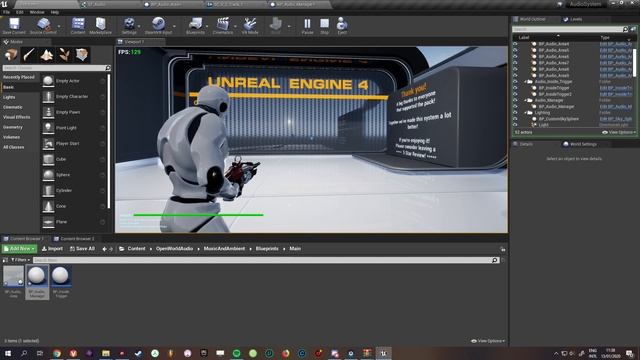Select the Foliage mode in Modes
Screen dimensions: 640x360
pos(64,55)
